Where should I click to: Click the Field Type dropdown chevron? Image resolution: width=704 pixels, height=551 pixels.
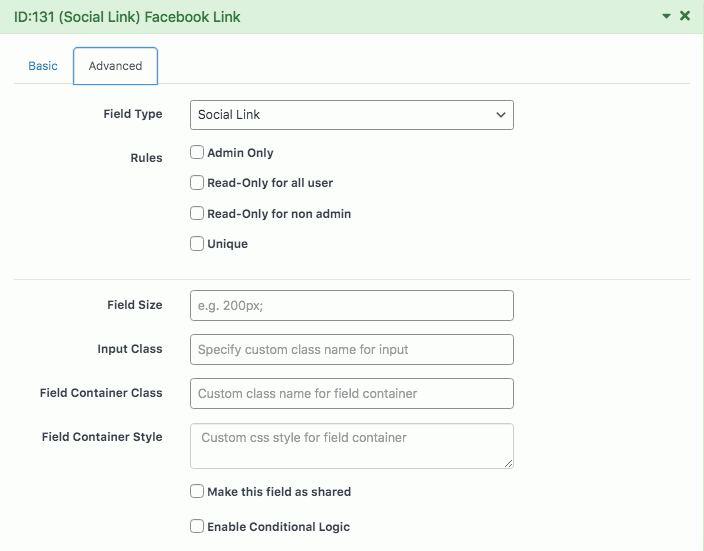point(501,115)
